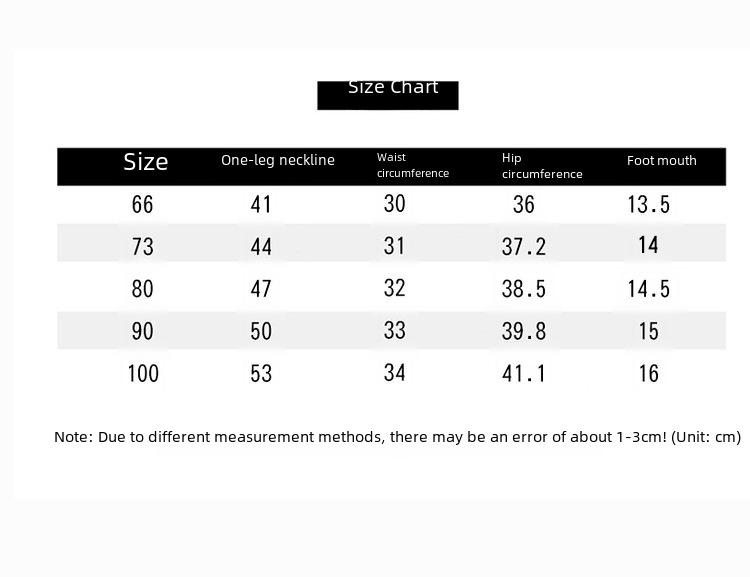Select size 80 row label
The image size is (750, 577).
143,289
